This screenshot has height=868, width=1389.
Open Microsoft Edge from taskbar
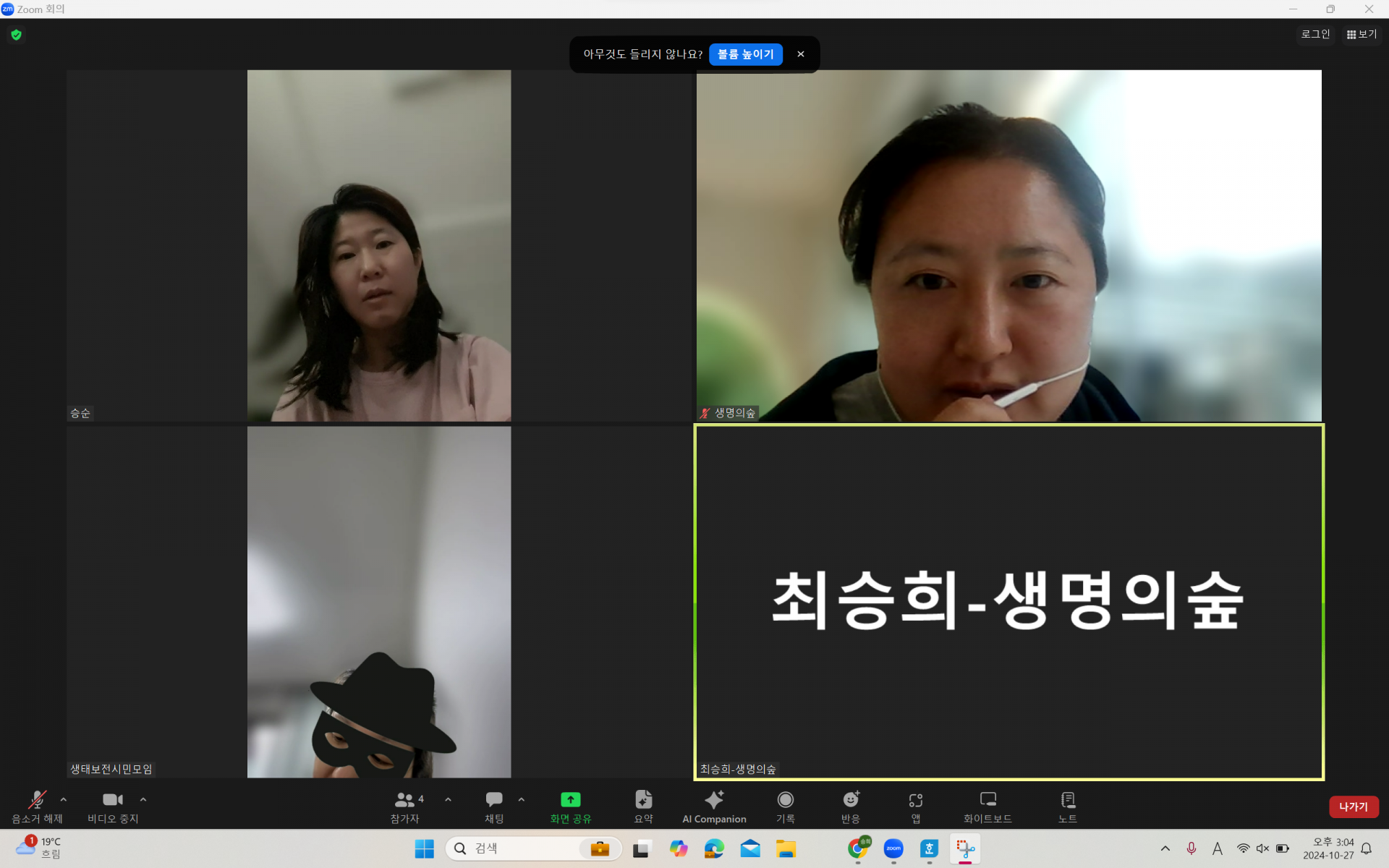pyautogui.click(x=714, y=848)
